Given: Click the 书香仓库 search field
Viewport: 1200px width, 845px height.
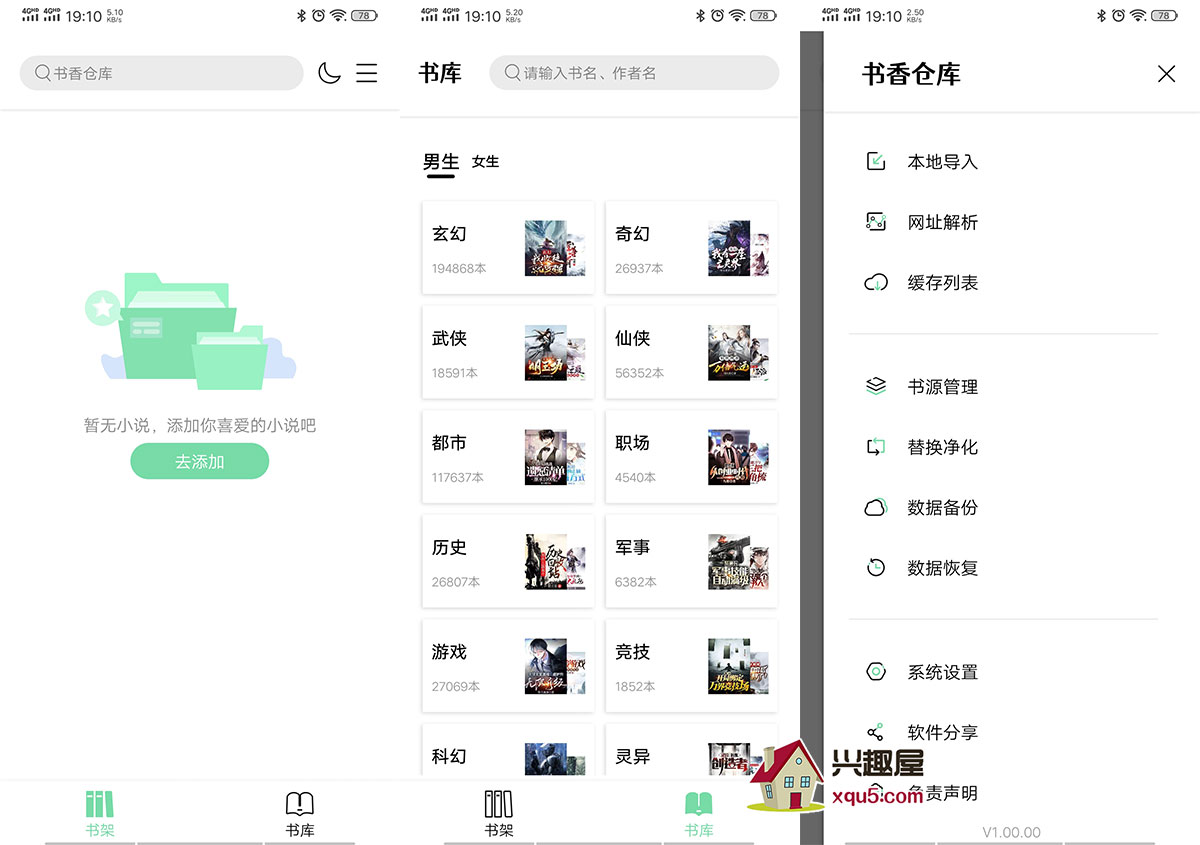Looking at the screenshot, I should point(161,73).
